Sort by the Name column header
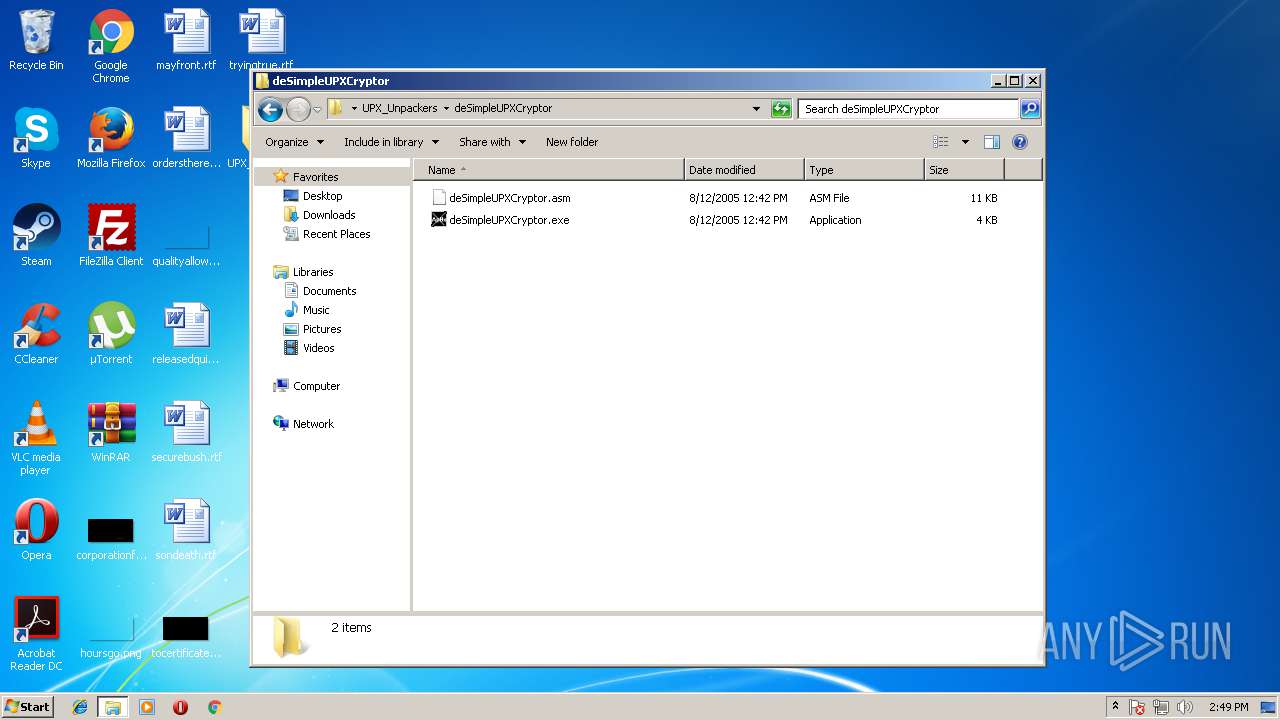The width and height of the screenshot is (1280, 720). point(549,170)
